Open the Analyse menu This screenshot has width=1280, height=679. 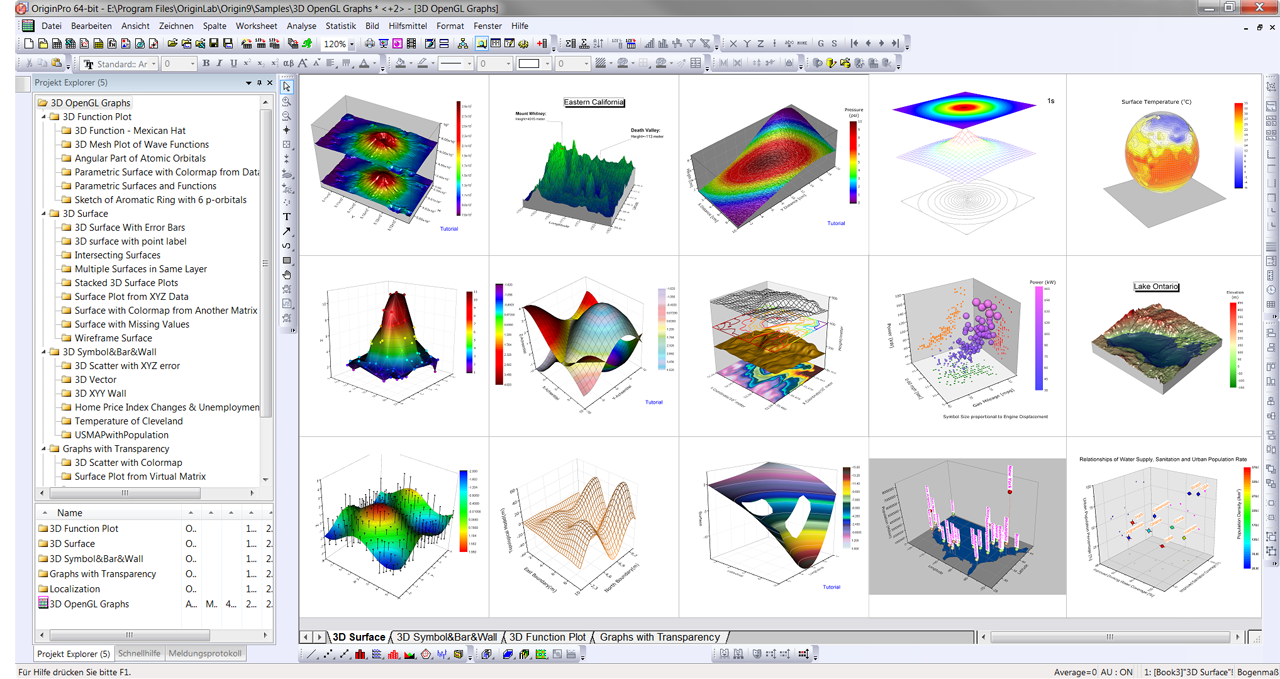[301, 25]
